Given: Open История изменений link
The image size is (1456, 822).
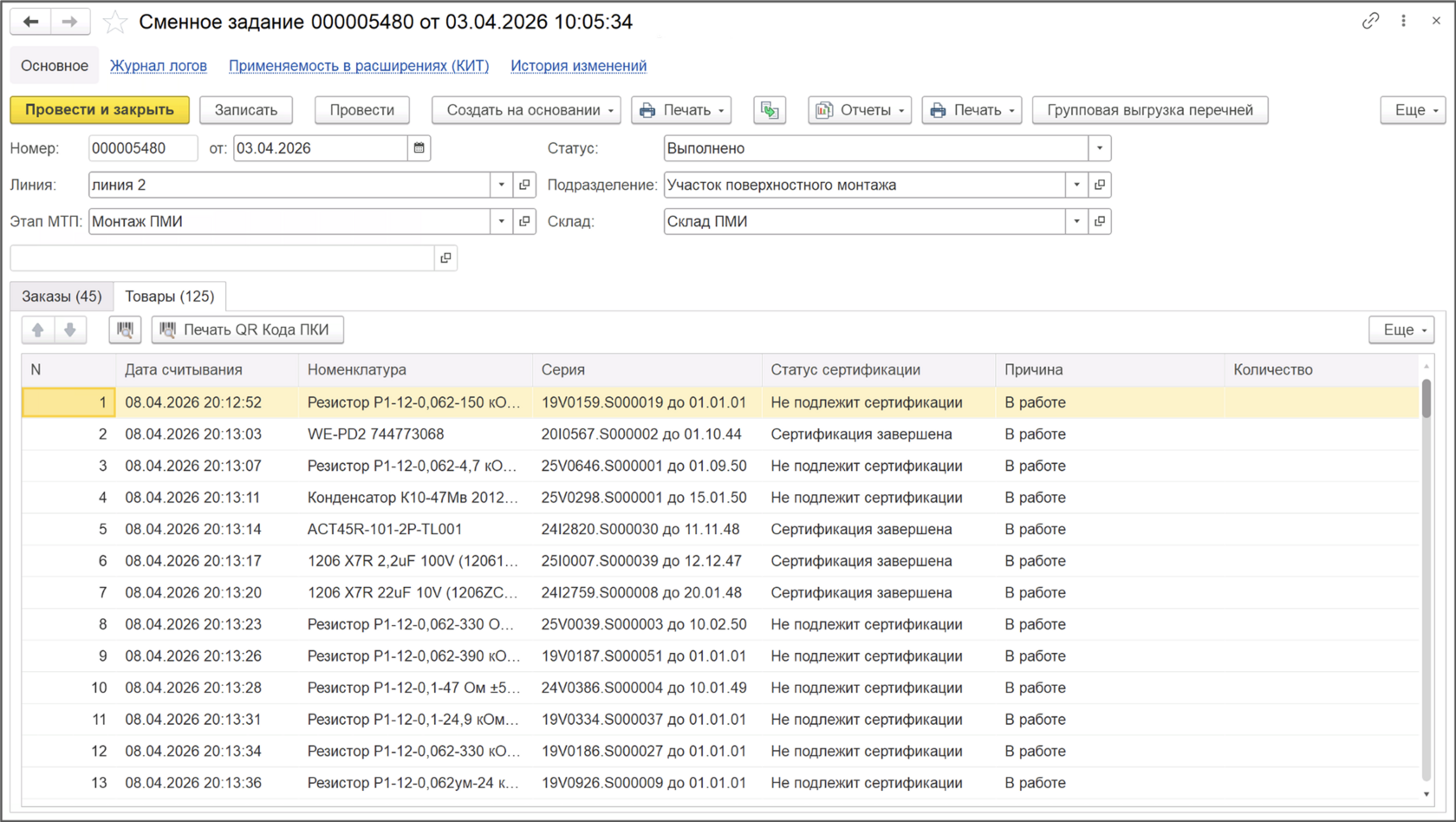Looking at the screenshot, I should [x=579, y=66].
